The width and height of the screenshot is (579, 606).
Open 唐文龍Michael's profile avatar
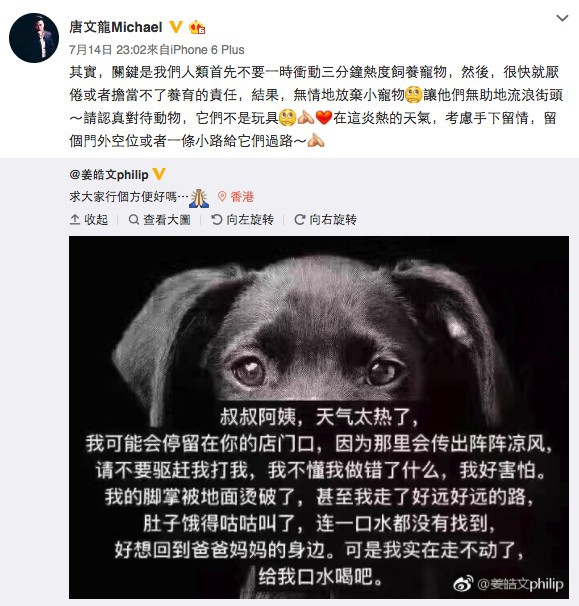(x=34, y=38)
